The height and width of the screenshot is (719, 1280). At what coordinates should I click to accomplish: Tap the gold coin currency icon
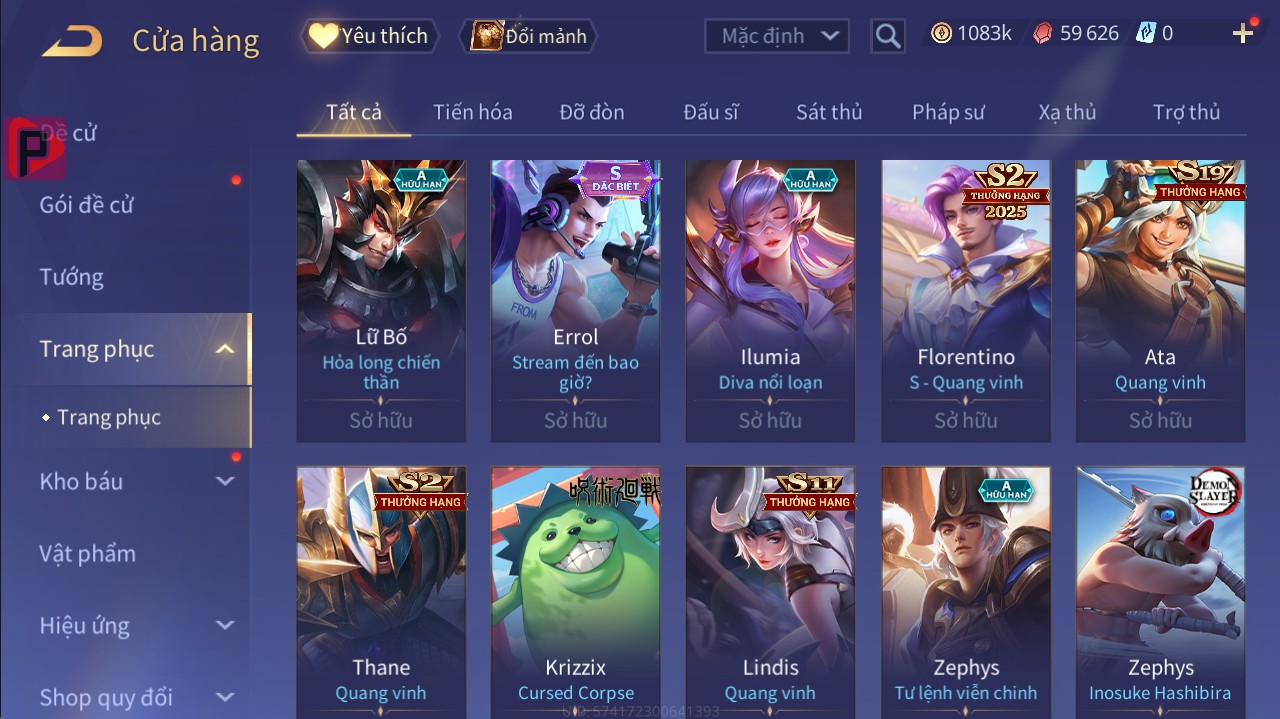[x=941, y=33]
